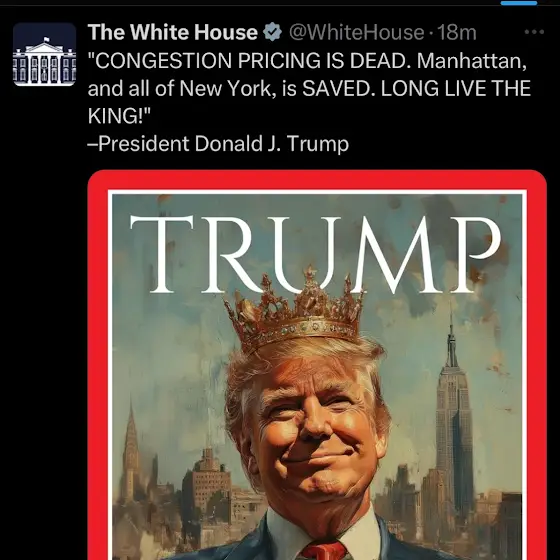
Task: Click the large TRUMP title on cover
Action: (315, 255)
